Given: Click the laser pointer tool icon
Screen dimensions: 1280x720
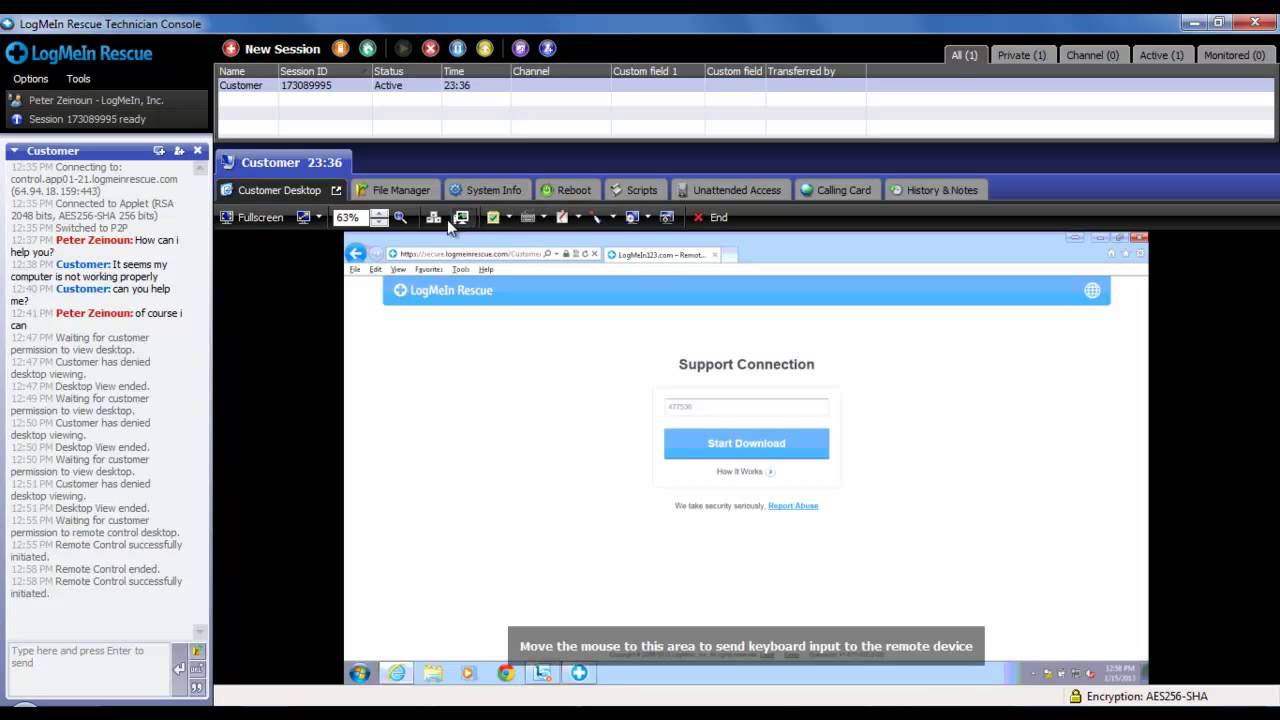Looking at the screenshot, I should point(596,217).
